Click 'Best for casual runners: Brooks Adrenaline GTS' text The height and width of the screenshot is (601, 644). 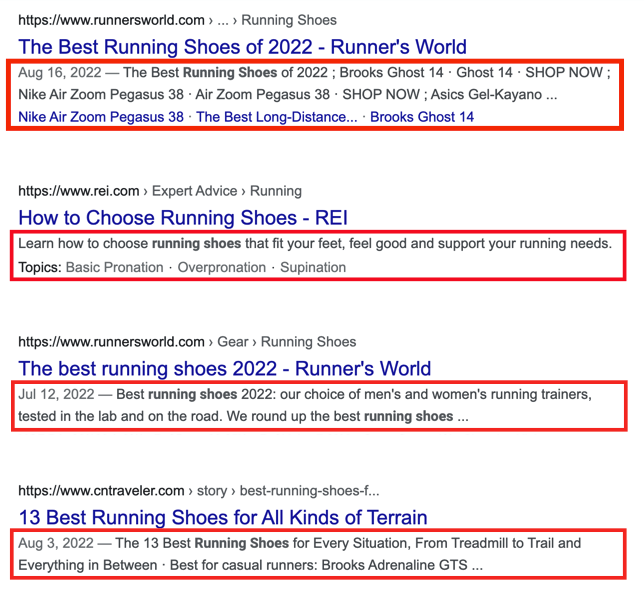pos(319,565)
